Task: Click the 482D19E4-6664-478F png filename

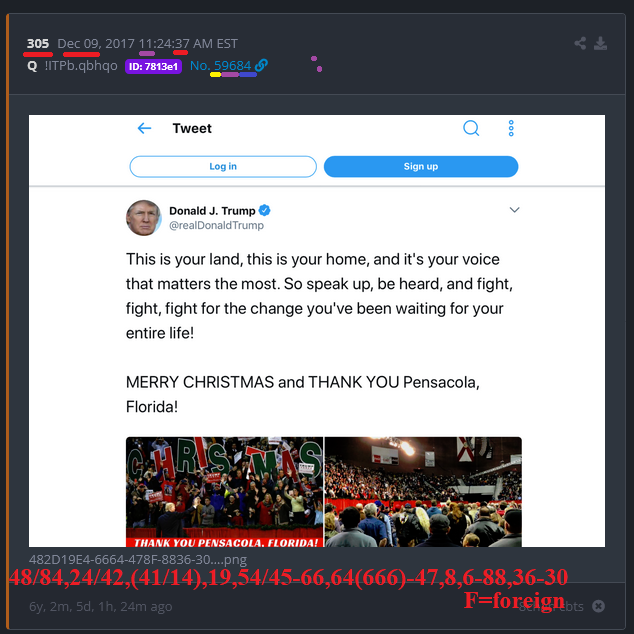Action: (x=138, y=560)
